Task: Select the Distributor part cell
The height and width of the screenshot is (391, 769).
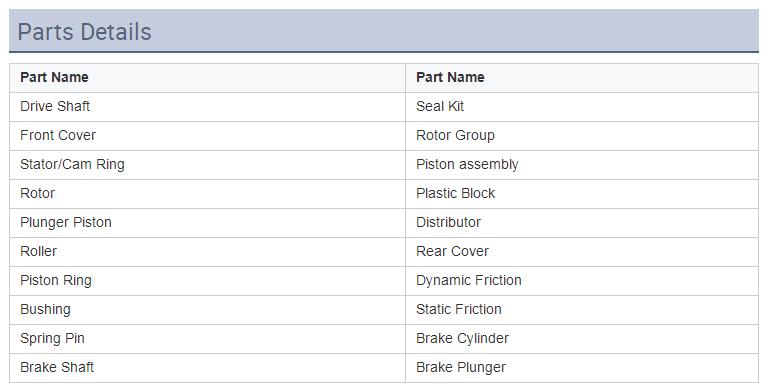Action: (582, 222)
